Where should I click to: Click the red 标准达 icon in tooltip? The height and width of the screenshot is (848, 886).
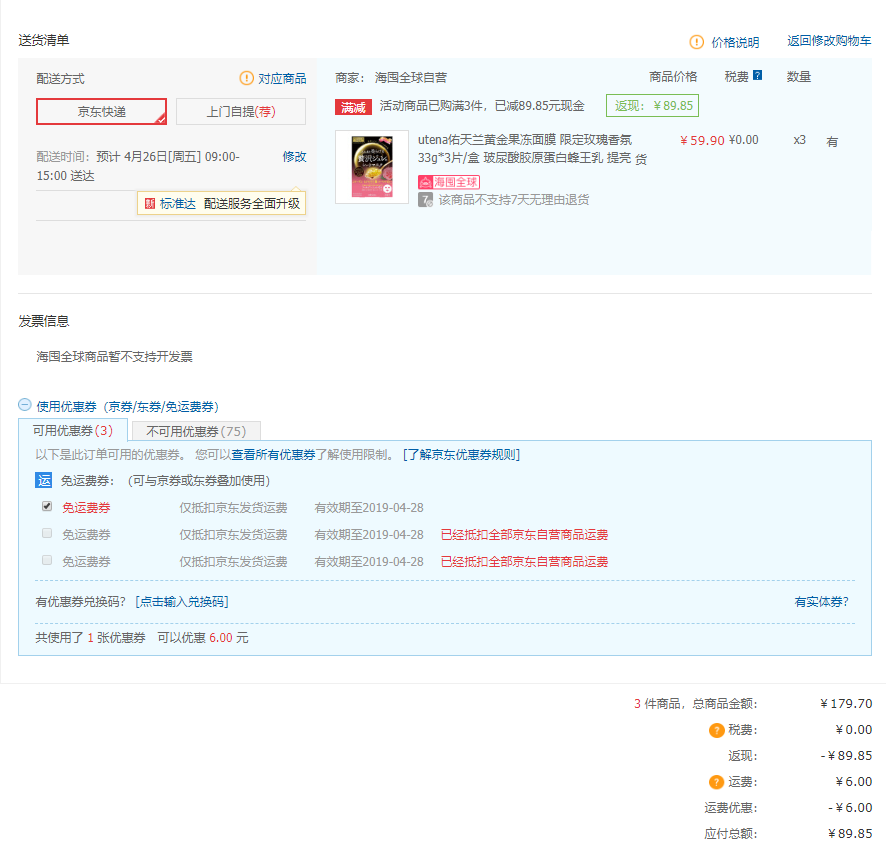[x=150, y=204]
